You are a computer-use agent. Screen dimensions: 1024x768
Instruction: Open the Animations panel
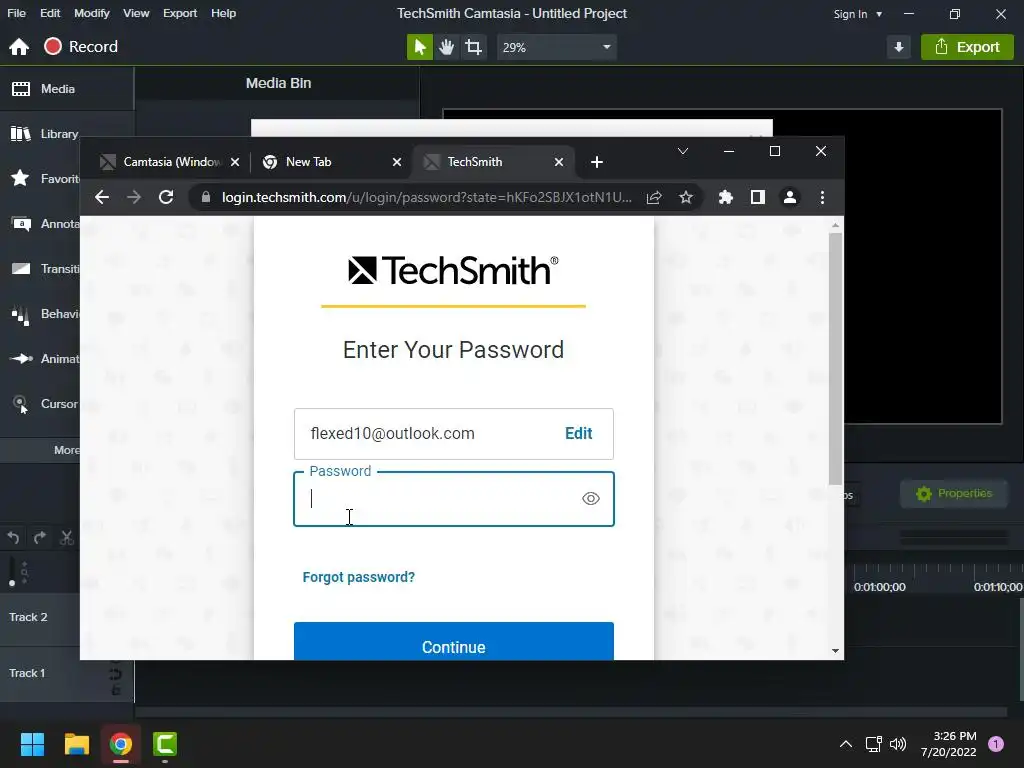(43, 359)
